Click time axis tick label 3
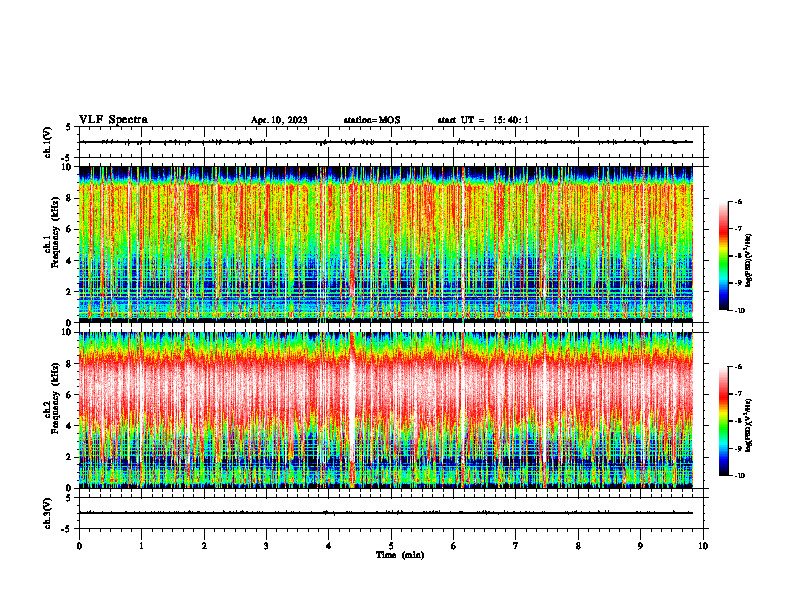The width and height of the screenshot is (792, 612). tap(266, 546)
